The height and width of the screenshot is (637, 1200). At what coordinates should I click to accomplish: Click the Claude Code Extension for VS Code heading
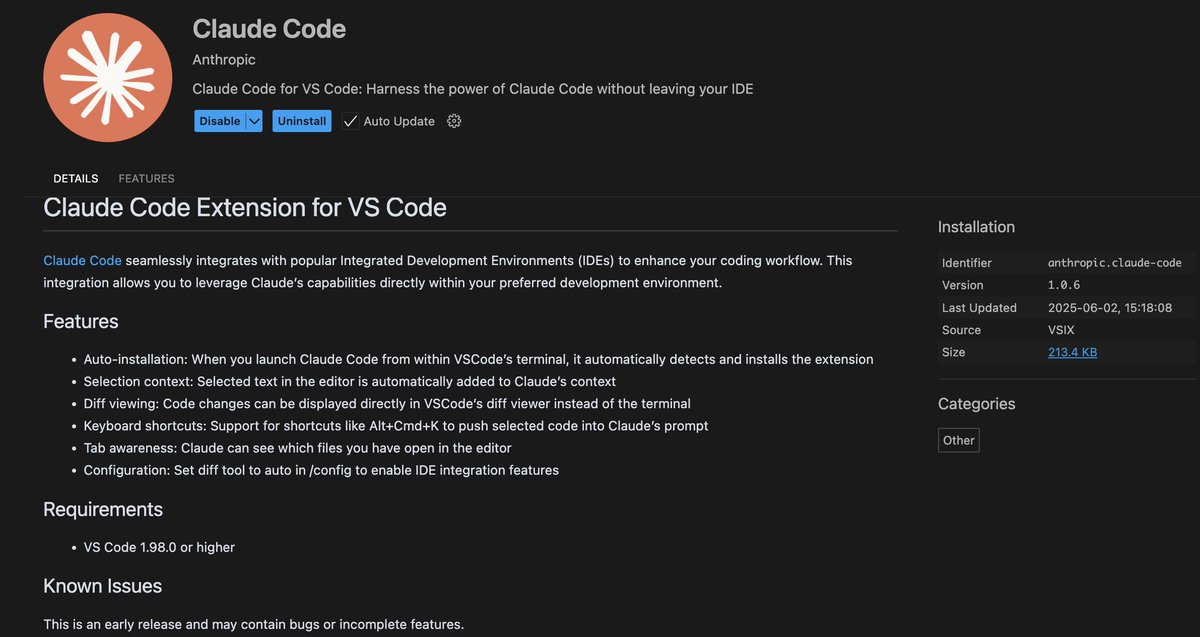[x=245, y=208]
